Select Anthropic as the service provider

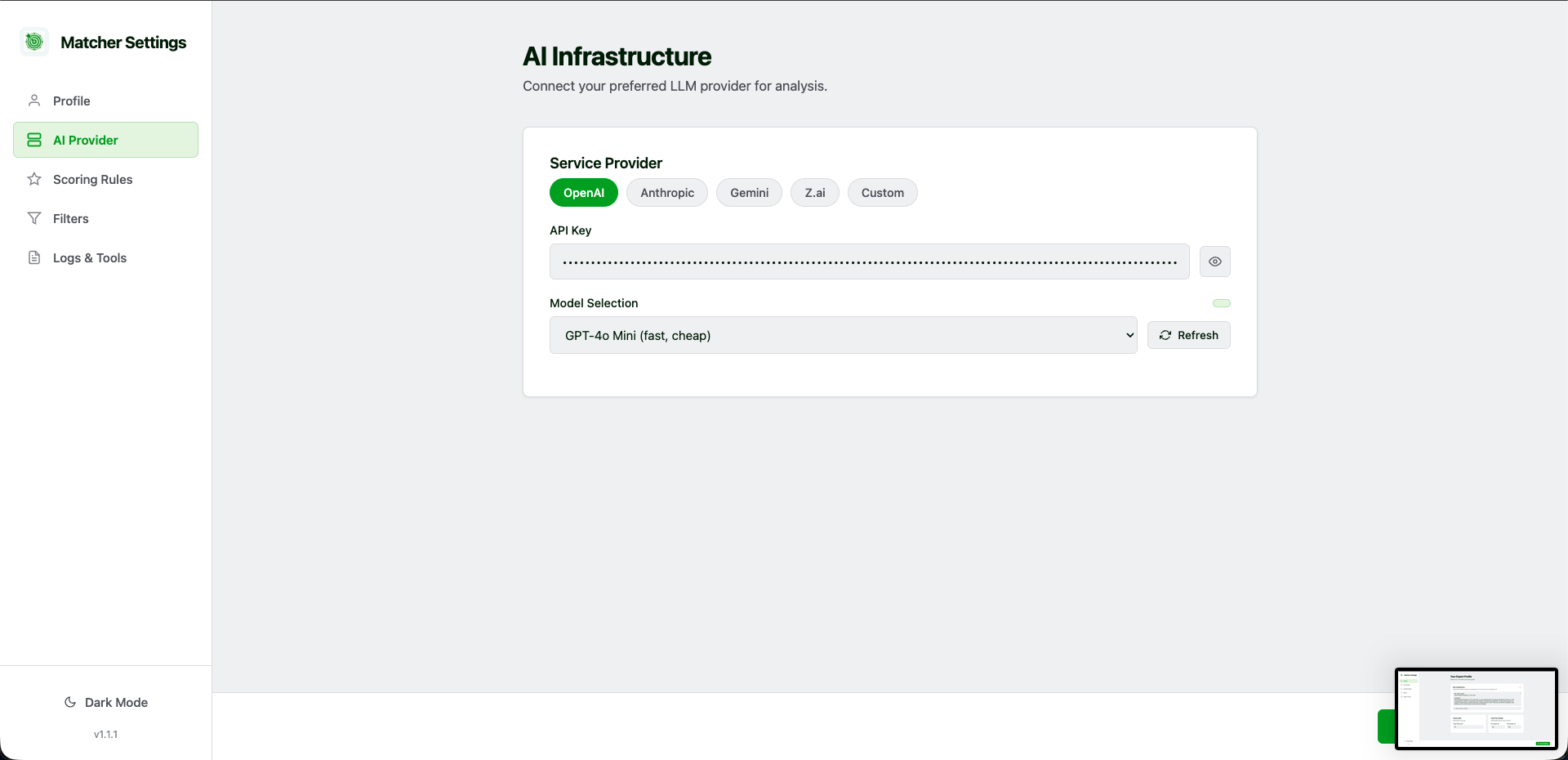click(x=666, y=193)
